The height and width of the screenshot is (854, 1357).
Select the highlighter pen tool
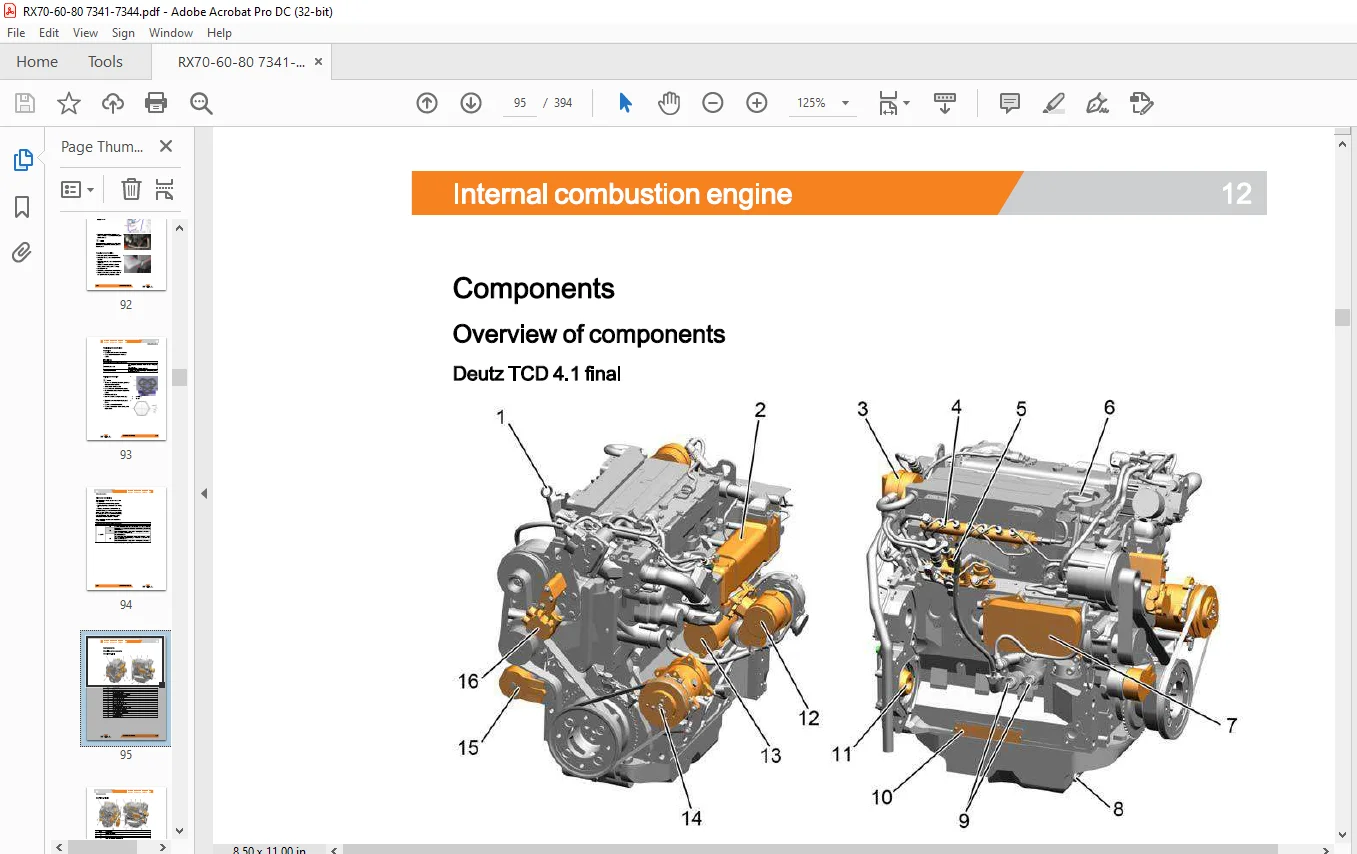(1053, 103)
